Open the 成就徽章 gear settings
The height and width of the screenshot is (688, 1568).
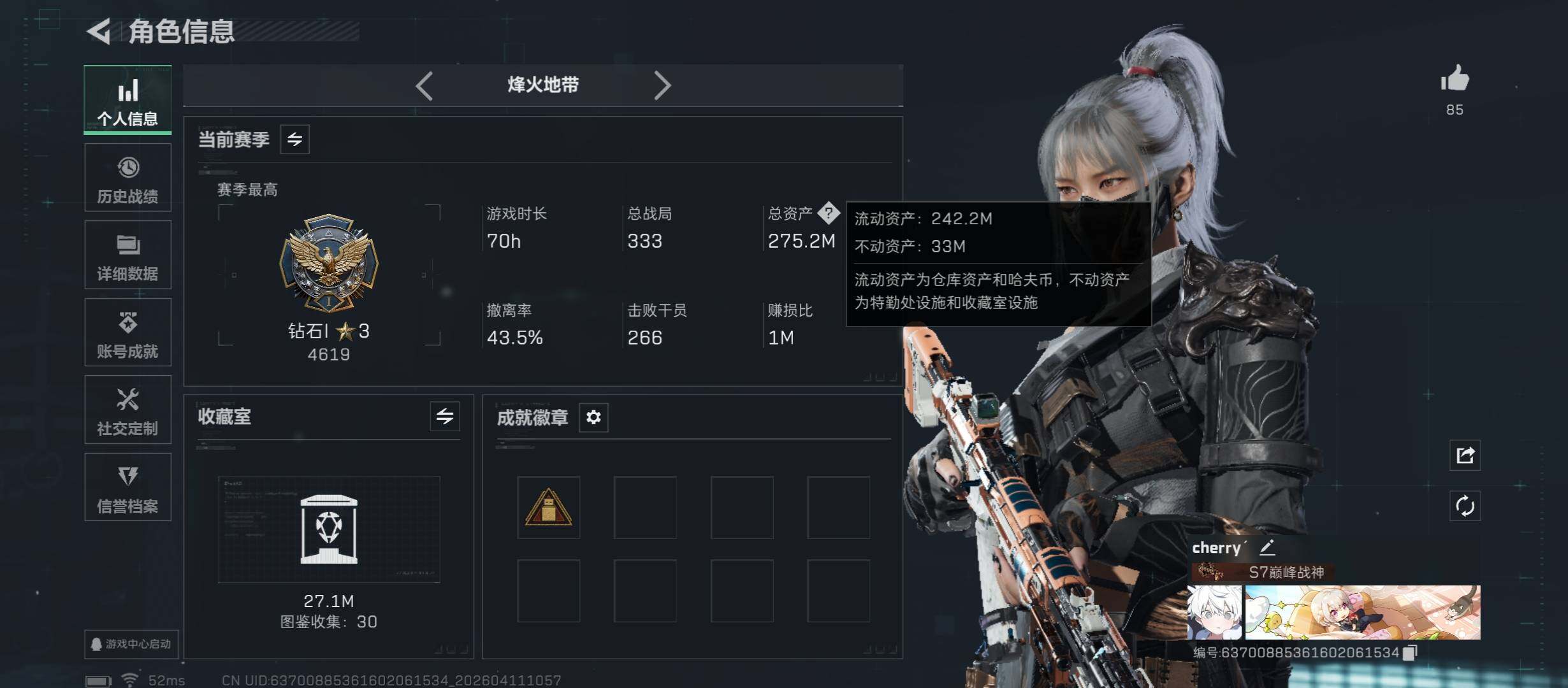pos(593,417)
